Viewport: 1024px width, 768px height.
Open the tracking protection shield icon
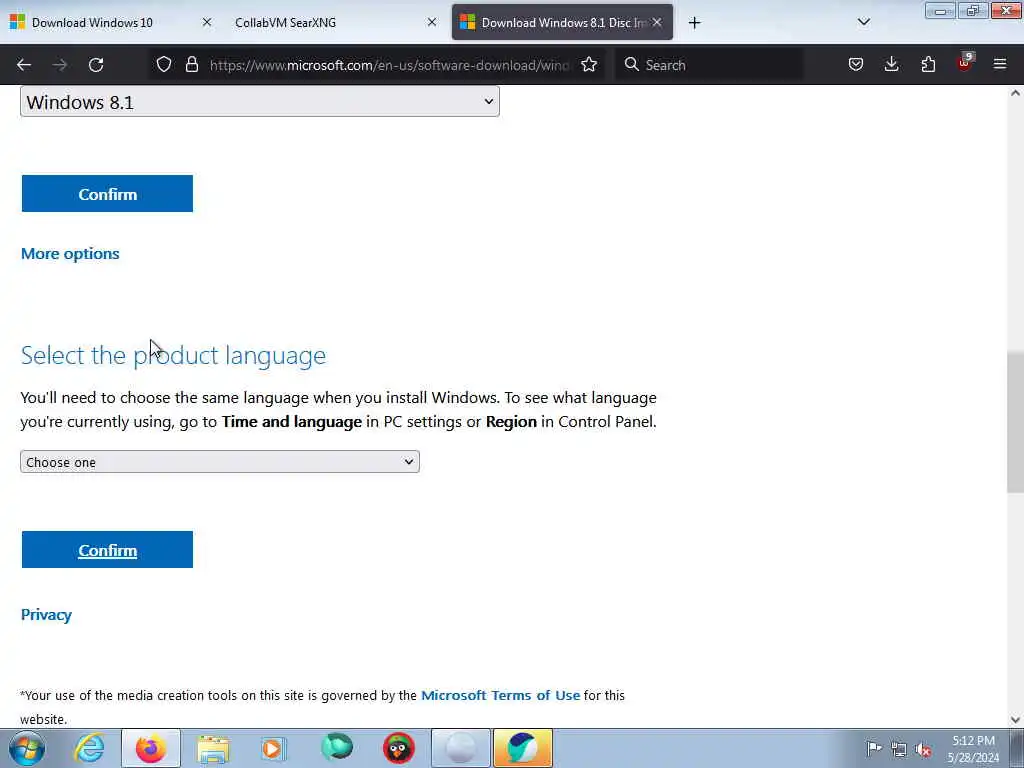[x=164, y=65]
